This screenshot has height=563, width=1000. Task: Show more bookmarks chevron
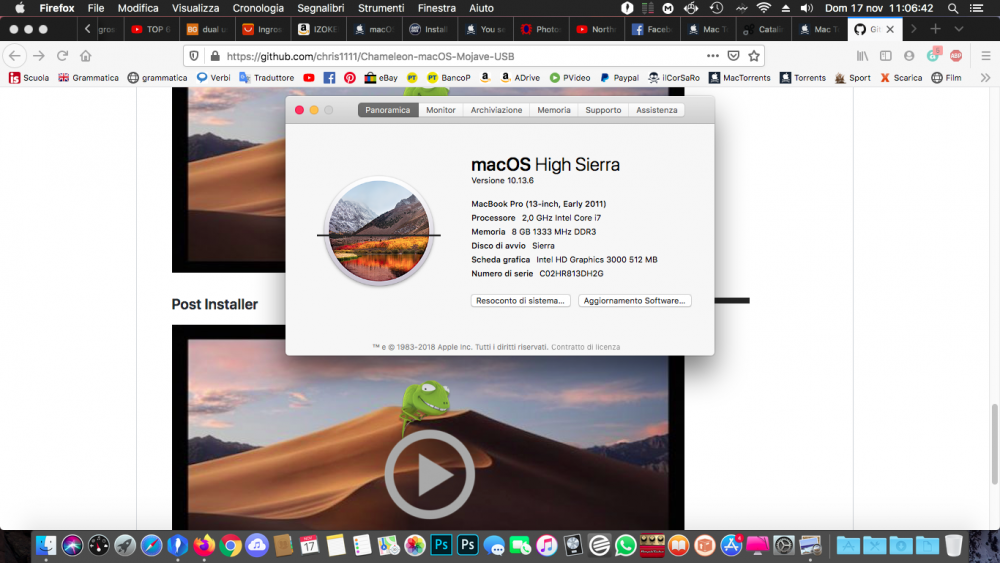tap(985, 78)
